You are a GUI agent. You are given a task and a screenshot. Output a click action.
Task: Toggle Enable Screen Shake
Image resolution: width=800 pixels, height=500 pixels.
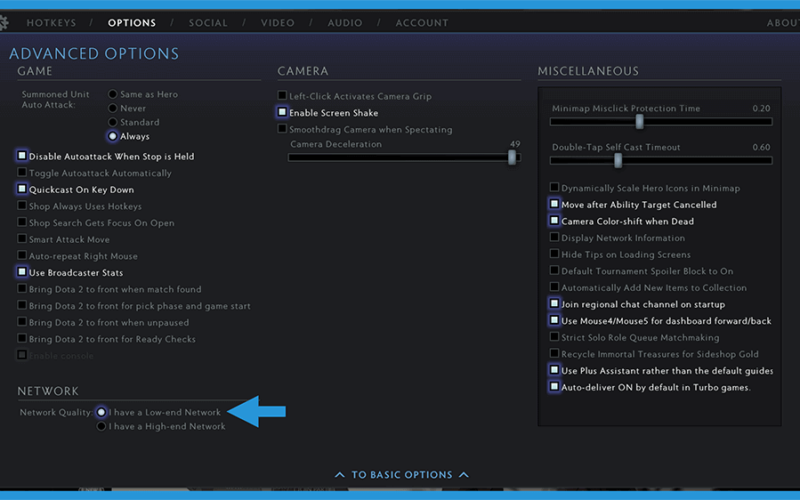pos(282,112)
